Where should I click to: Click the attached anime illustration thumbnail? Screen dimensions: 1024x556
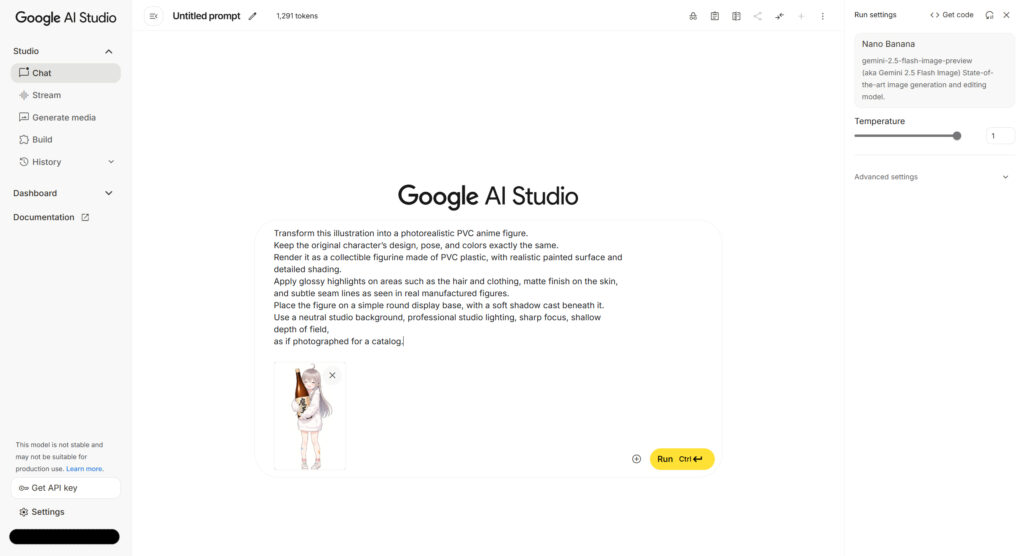point(310,416)
